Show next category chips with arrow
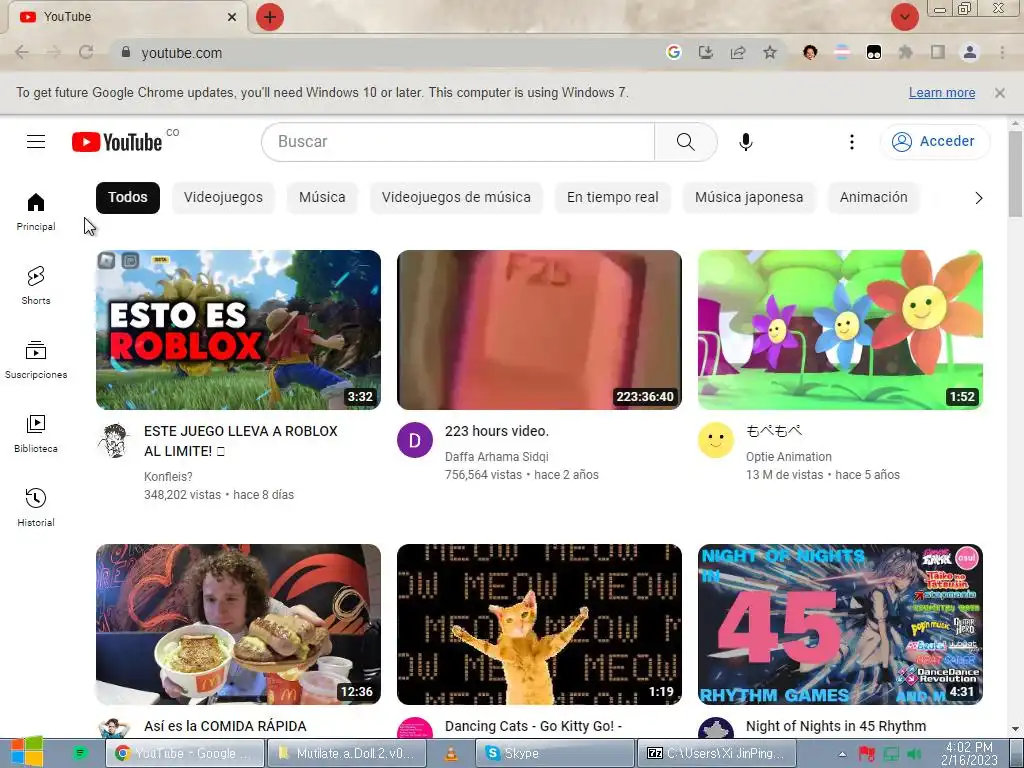Viewport: 1024px width, 768px height. click(x=978, y=198)
